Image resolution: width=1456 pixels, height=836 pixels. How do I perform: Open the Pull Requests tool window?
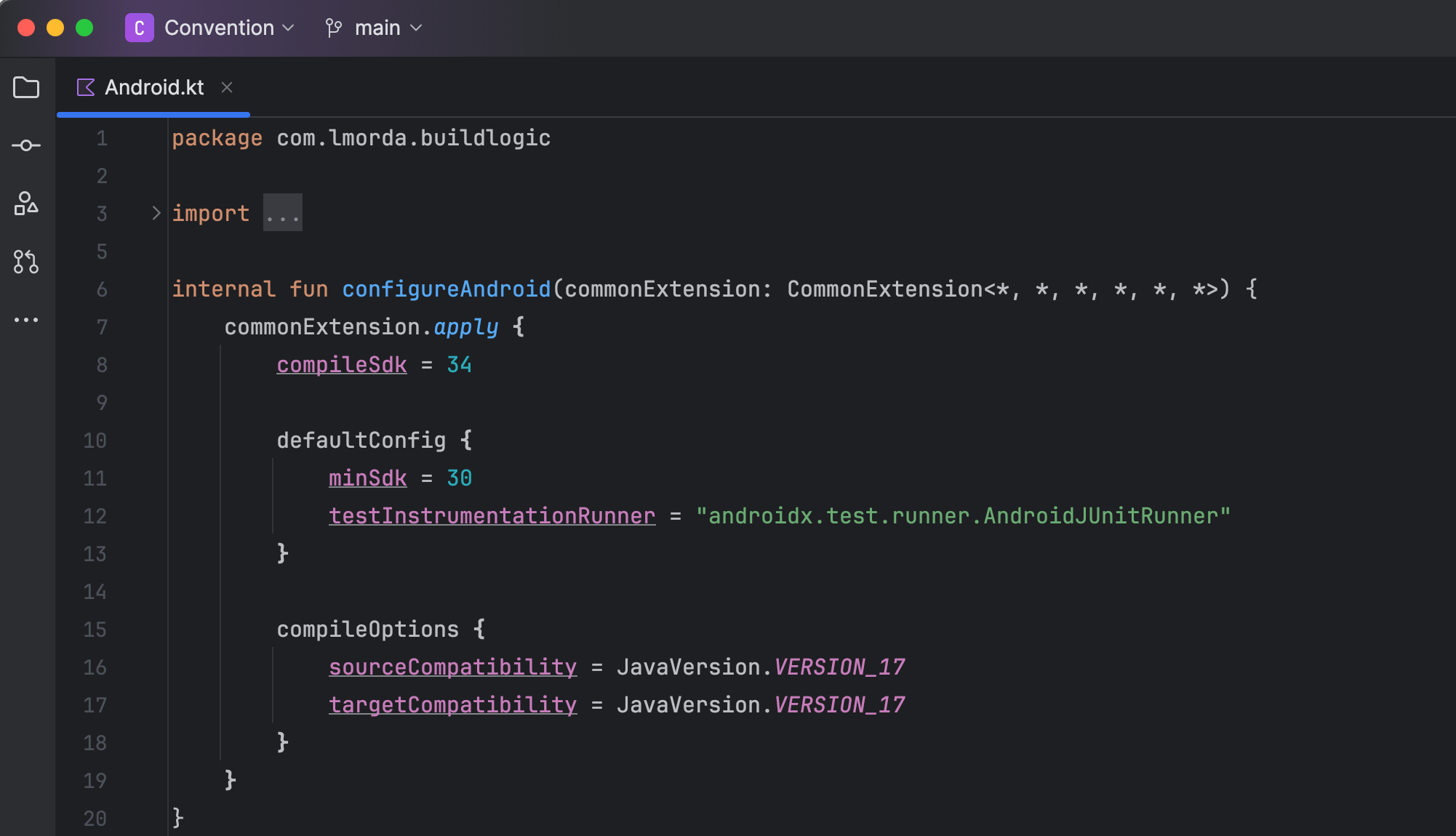click(26, 262)
